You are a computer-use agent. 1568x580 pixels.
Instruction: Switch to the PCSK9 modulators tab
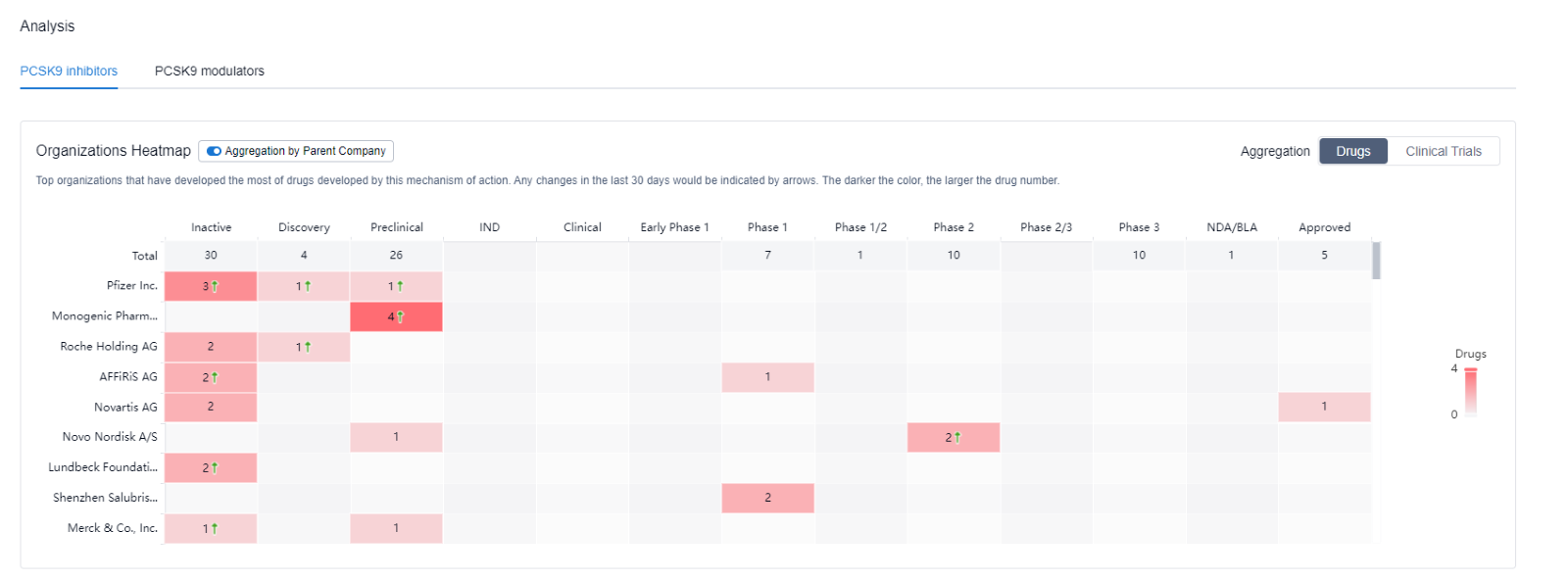(x=209, y=72)
